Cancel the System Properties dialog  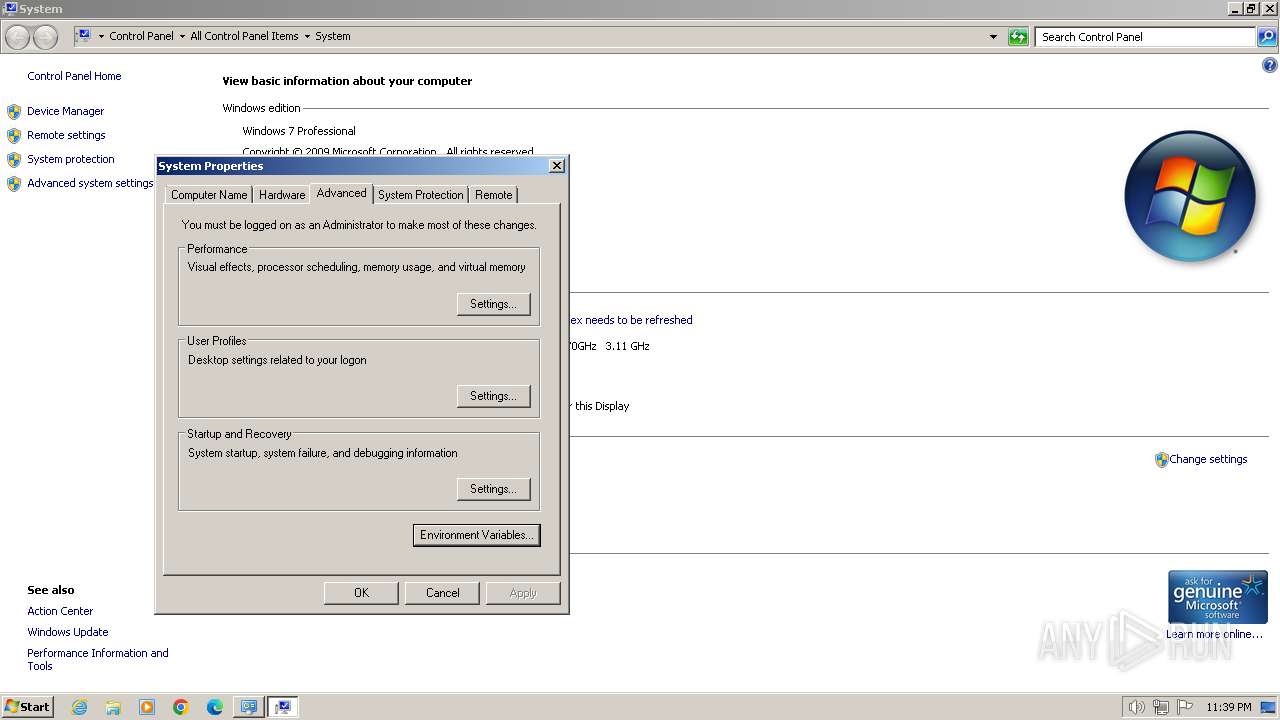pyautogui.click(x=442, y=593)
